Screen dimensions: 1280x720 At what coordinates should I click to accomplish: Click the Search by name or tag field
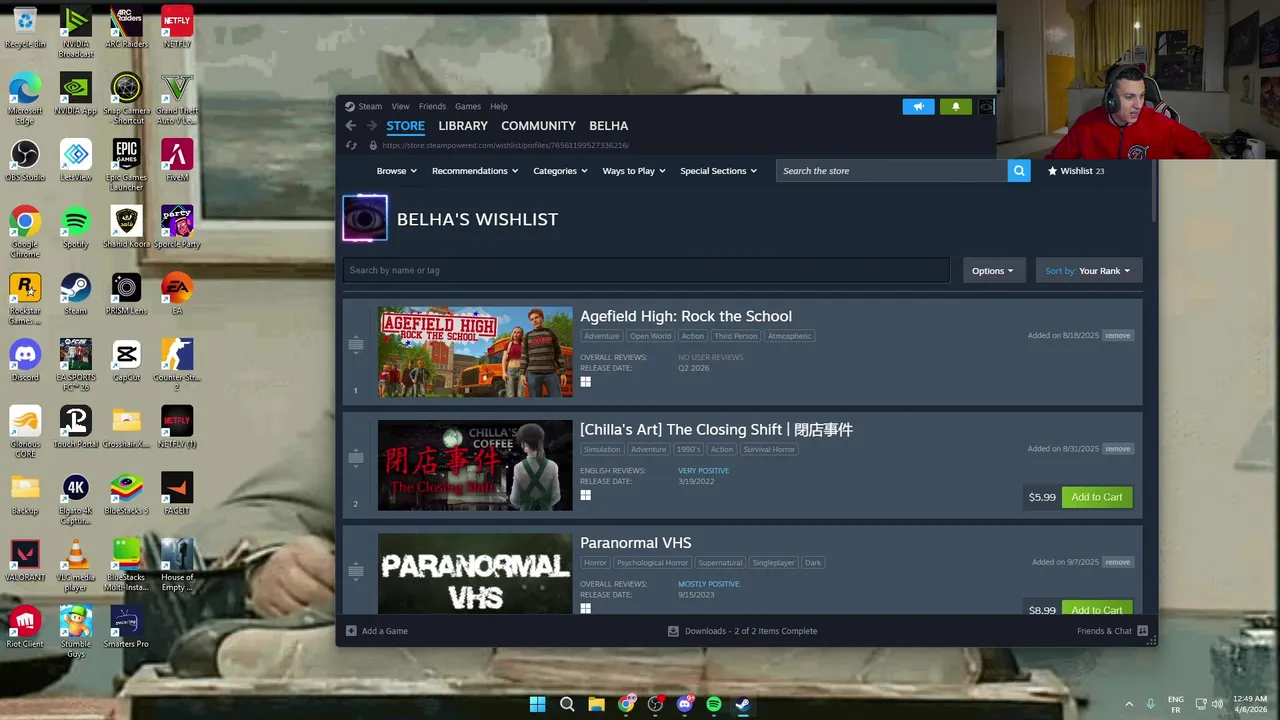click(x=646, y=270)
